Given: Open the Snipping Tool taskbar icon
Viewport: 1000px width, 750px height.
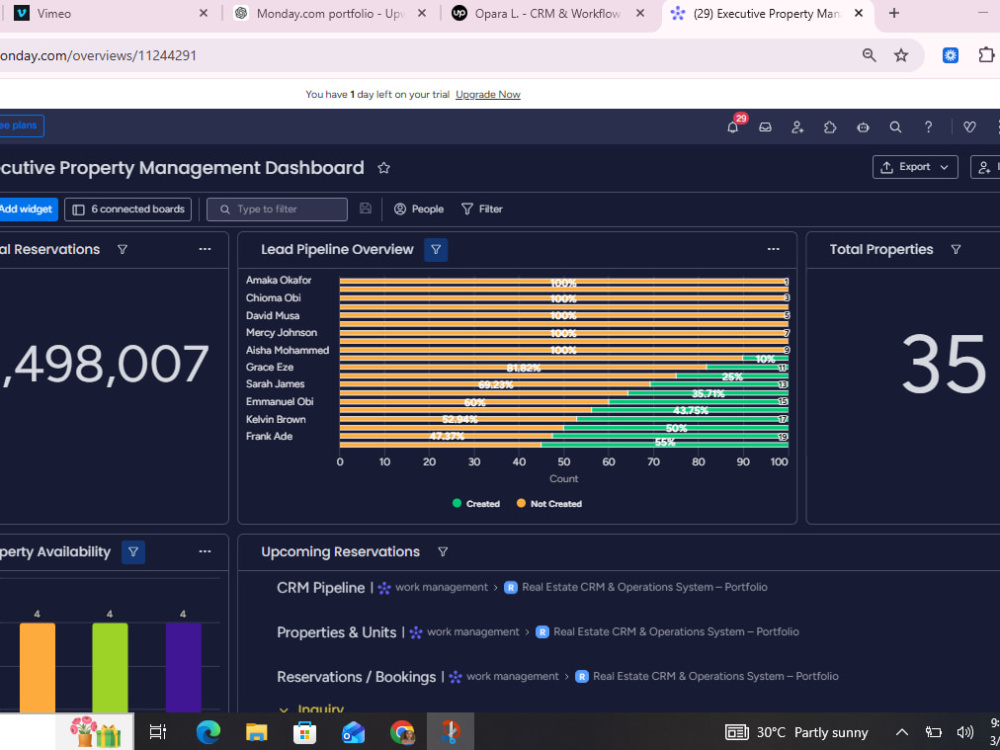Looking at the screenshot, I should tap(450, 732).
